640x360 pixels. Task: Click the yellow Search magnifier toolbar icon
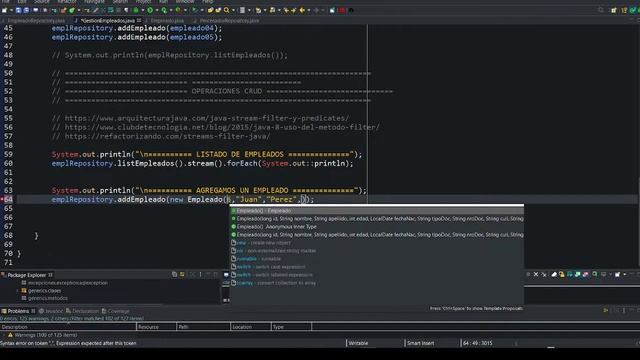click(x=226, y=10)
